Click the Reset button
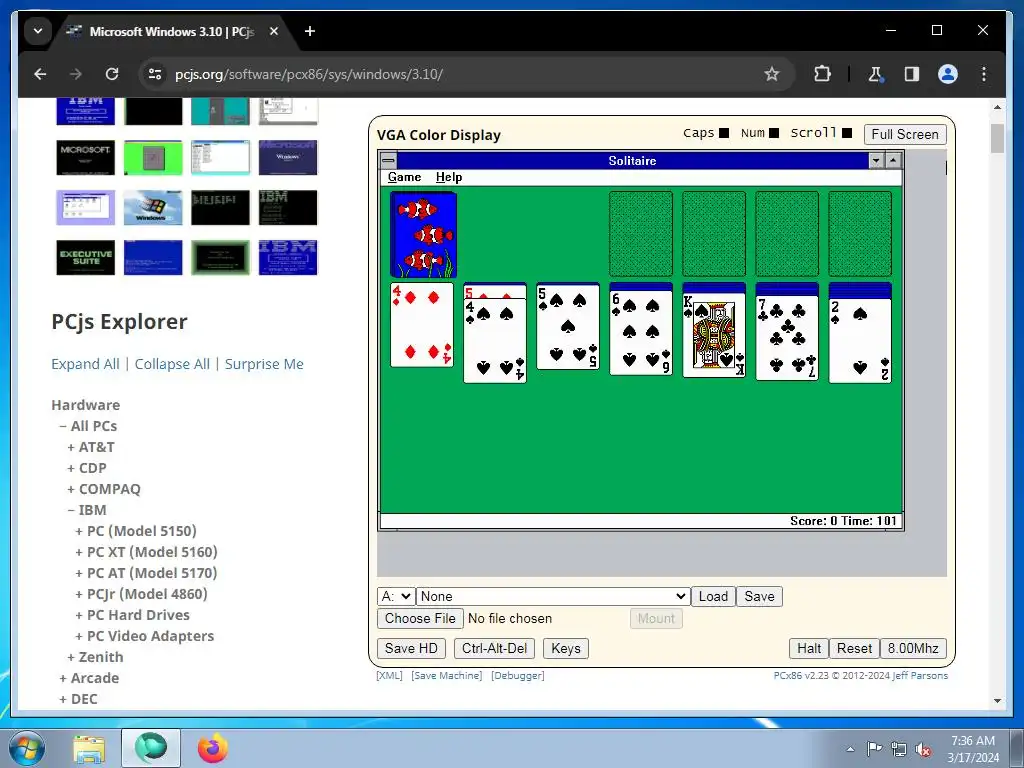The image size is (1024, 768). click(x=854, y=648)
